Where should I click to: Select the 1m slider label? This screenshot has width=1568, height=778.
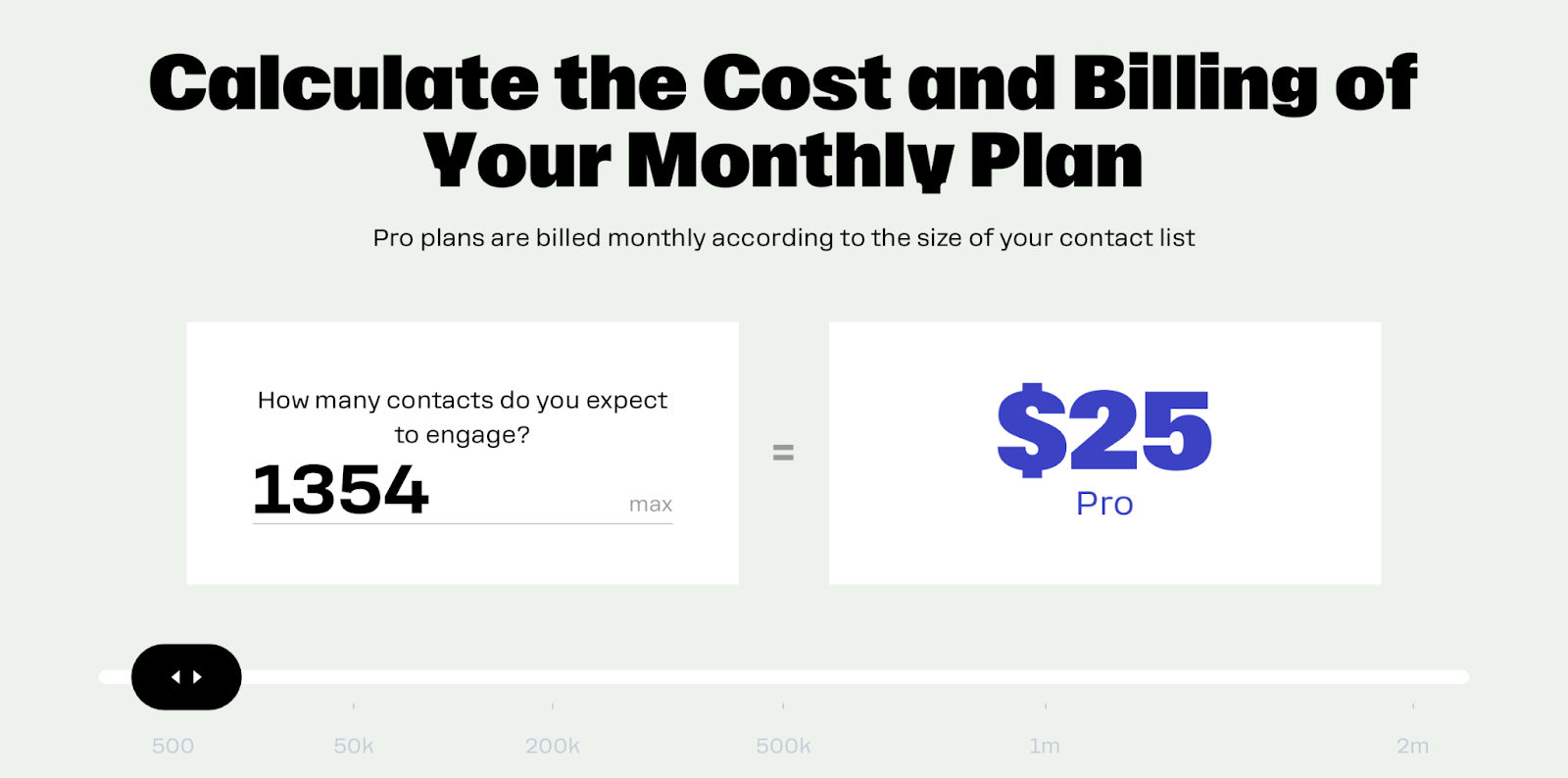[x=1045, y=746]
